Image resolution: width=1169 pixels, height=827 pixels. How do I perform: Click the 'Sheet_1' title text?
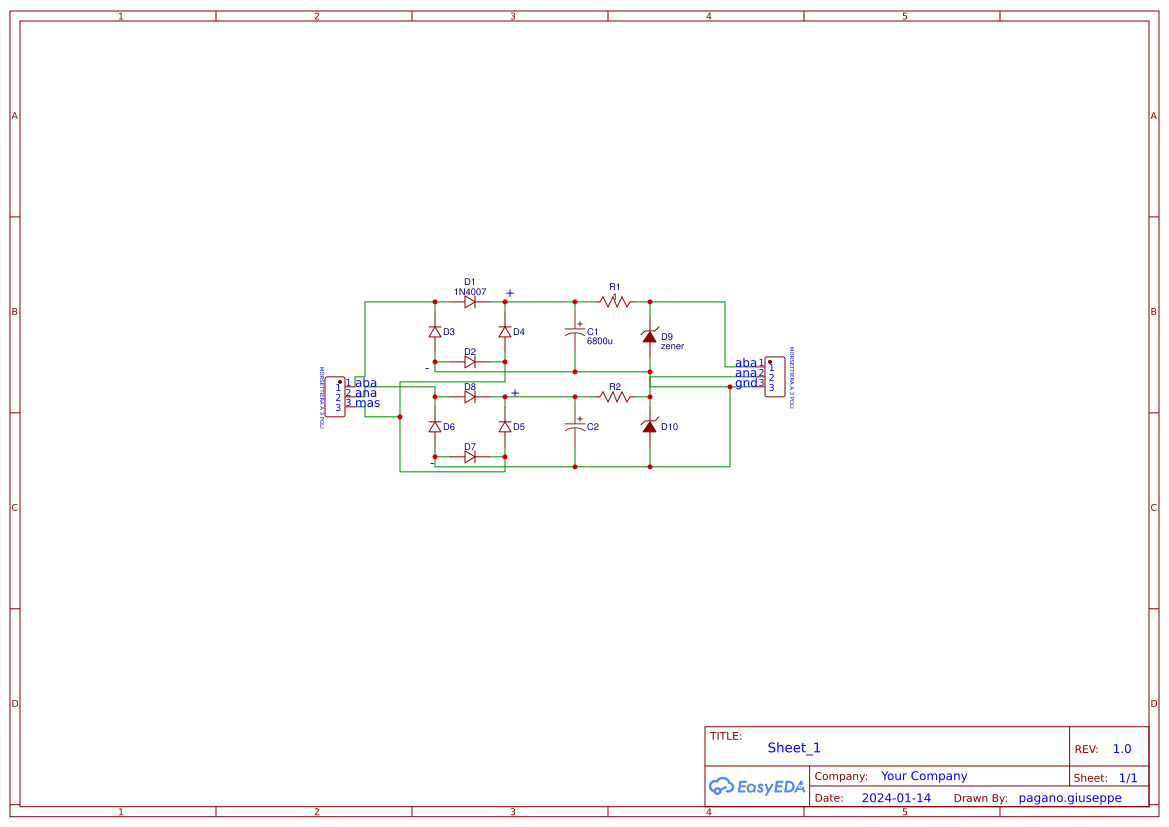[x=794, y=748]
